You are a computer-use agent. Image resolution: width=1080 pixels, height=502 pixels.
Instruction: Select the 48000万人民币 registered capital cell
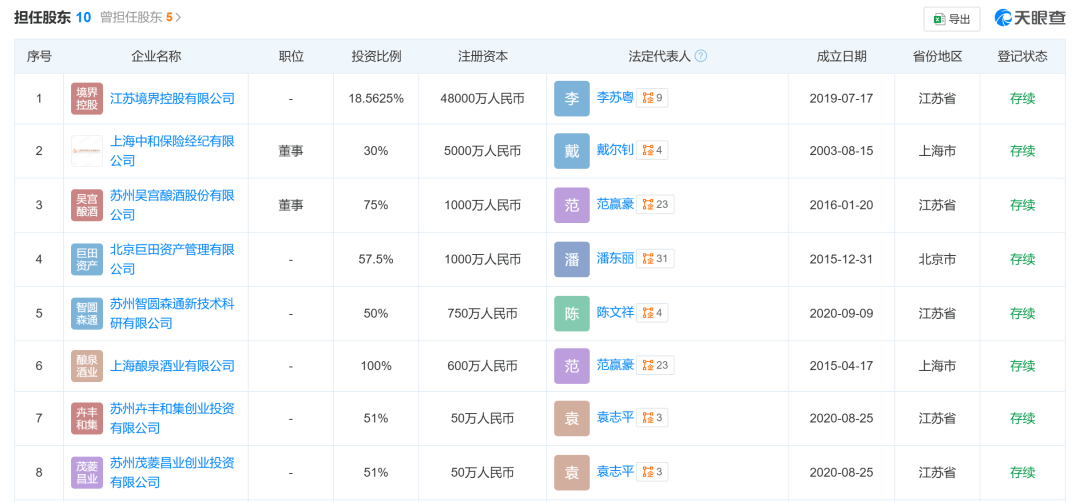(x=482, y=98)
